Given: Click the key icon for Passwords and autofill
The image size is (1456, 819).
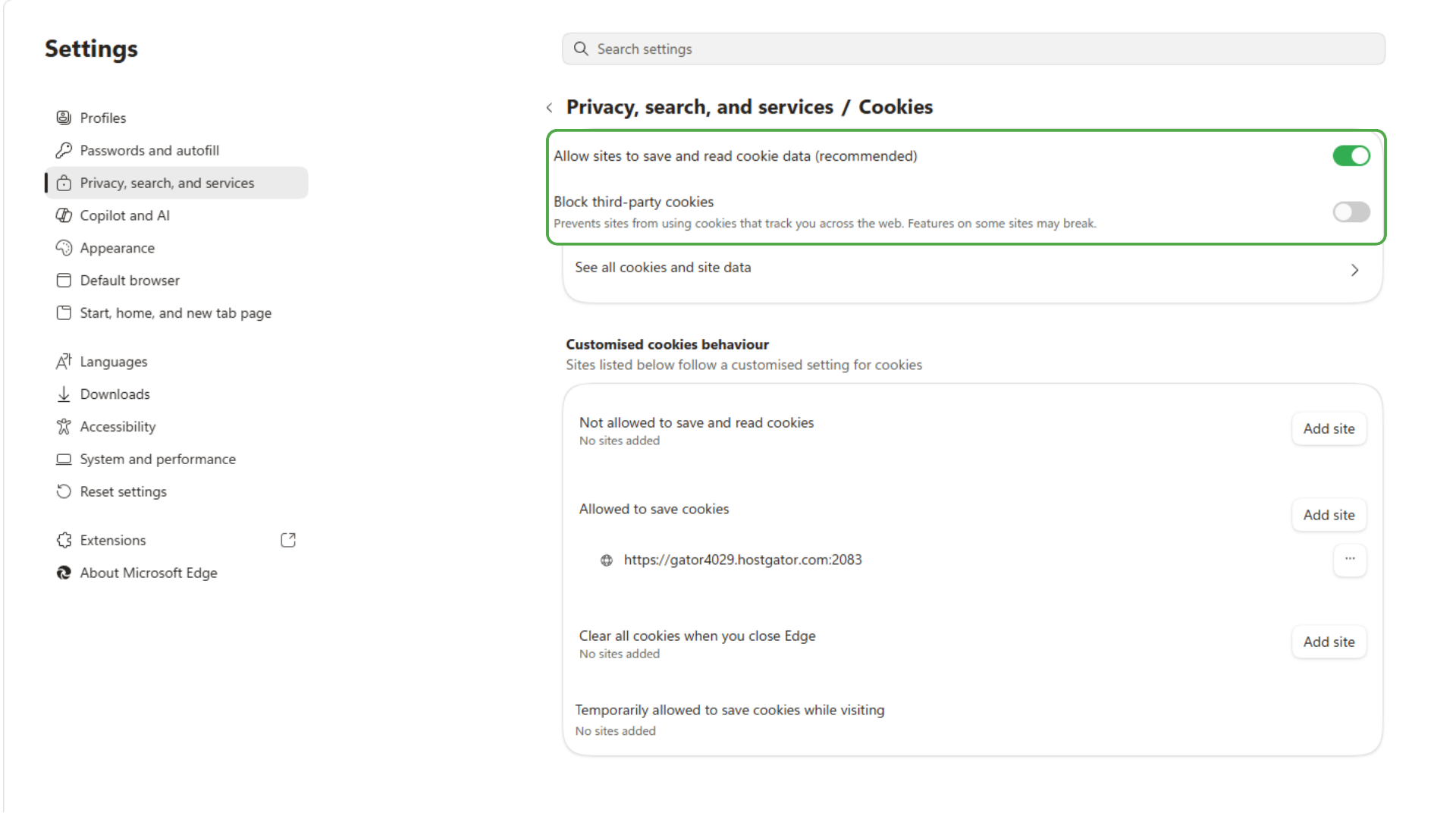Looking at the screenshot, I should pos(64,150).
